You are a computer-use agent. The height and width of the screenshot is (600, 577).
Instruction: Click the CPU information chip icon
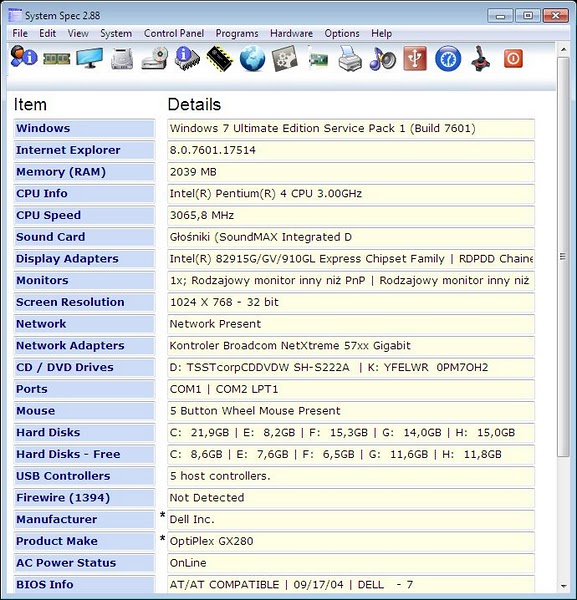click(187, 58)
